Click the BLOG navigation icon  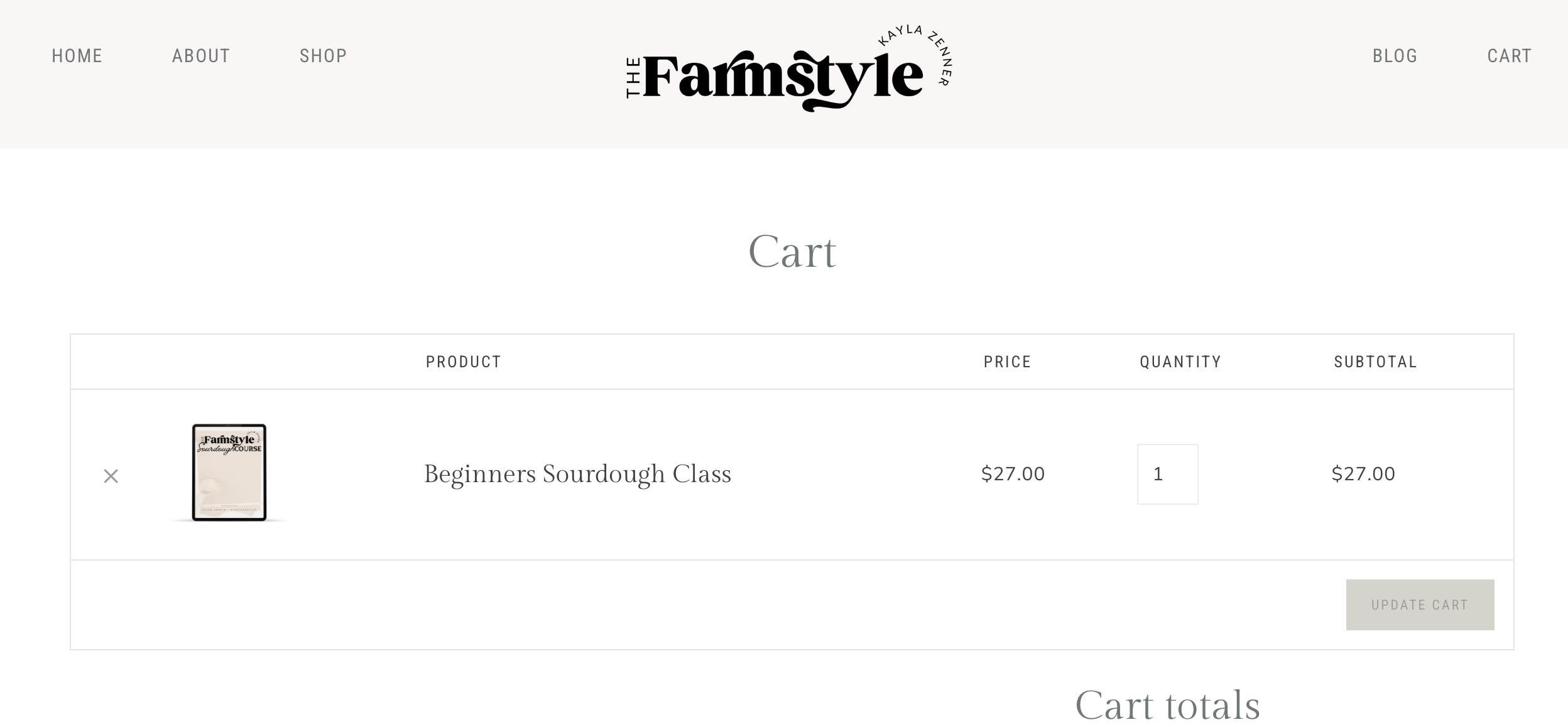tap(1394, 56)
